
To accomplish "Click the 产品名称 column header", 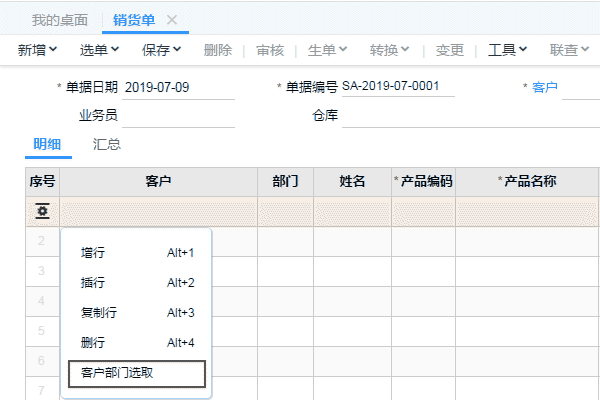I will (x=527, y=181).
